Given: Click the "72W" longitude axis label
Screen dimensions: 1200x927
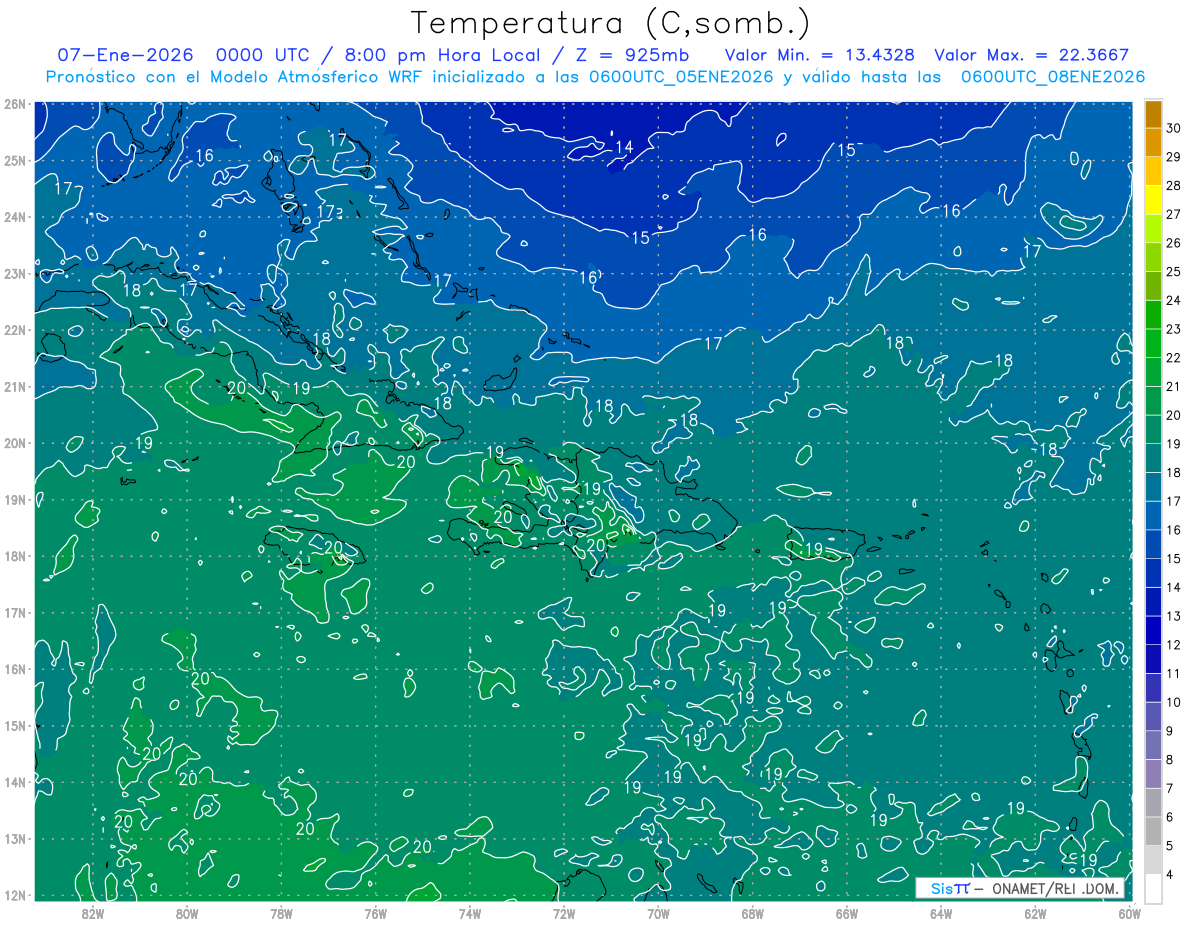Looking at the screenshot, I should pos(564,913).
